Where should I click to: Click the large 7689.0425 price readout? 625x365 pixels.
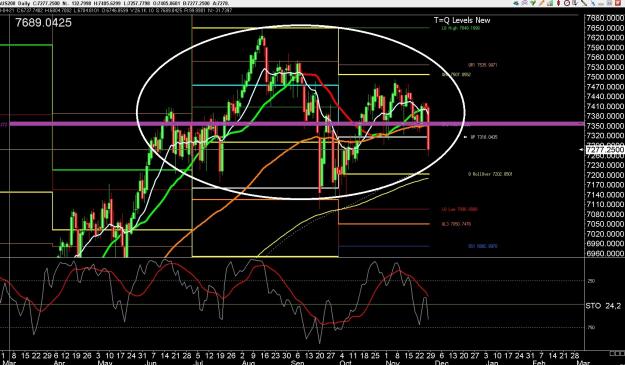coord(43,23)
